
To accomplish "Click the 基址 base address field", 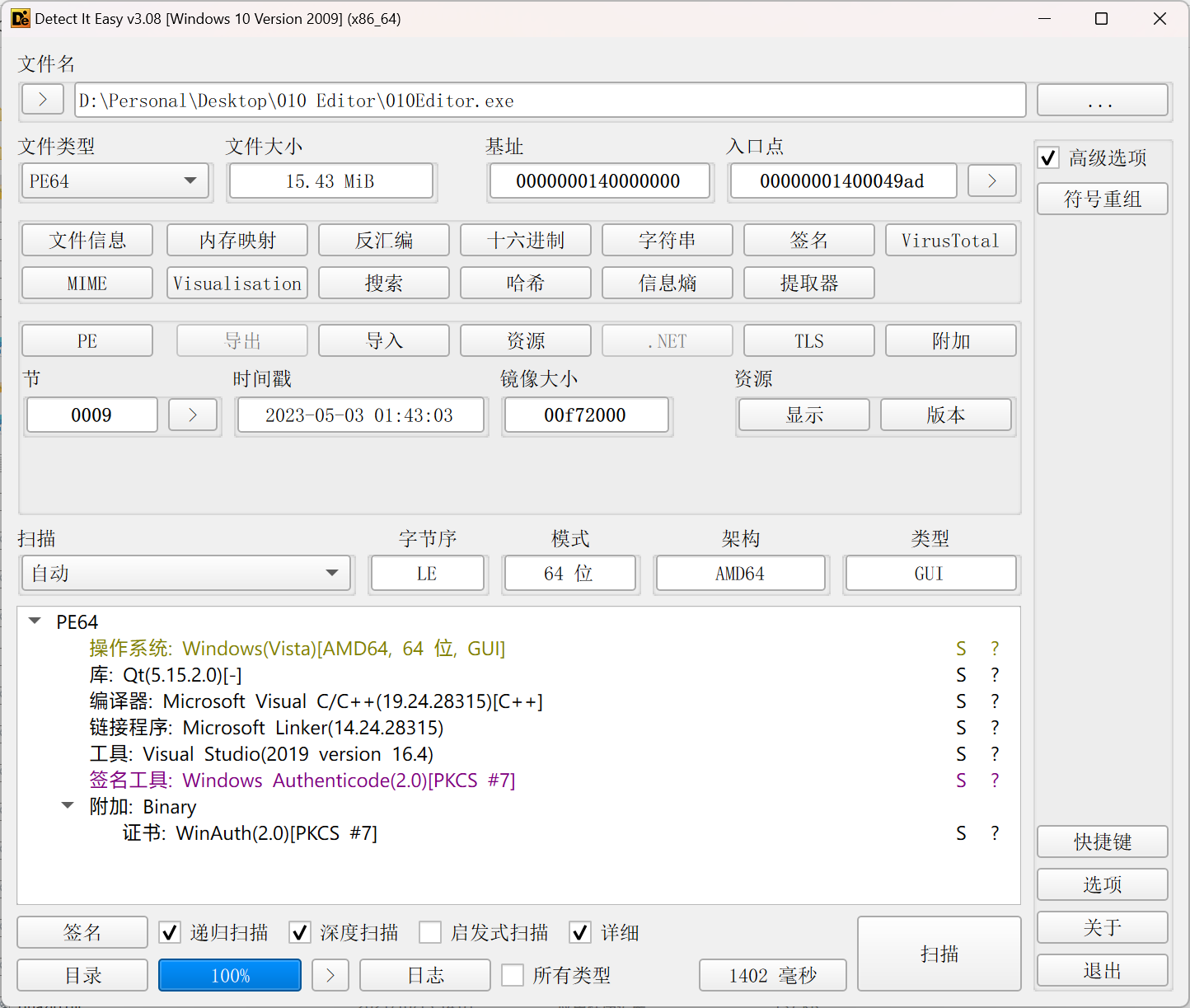I will click(x=599, y=181).
